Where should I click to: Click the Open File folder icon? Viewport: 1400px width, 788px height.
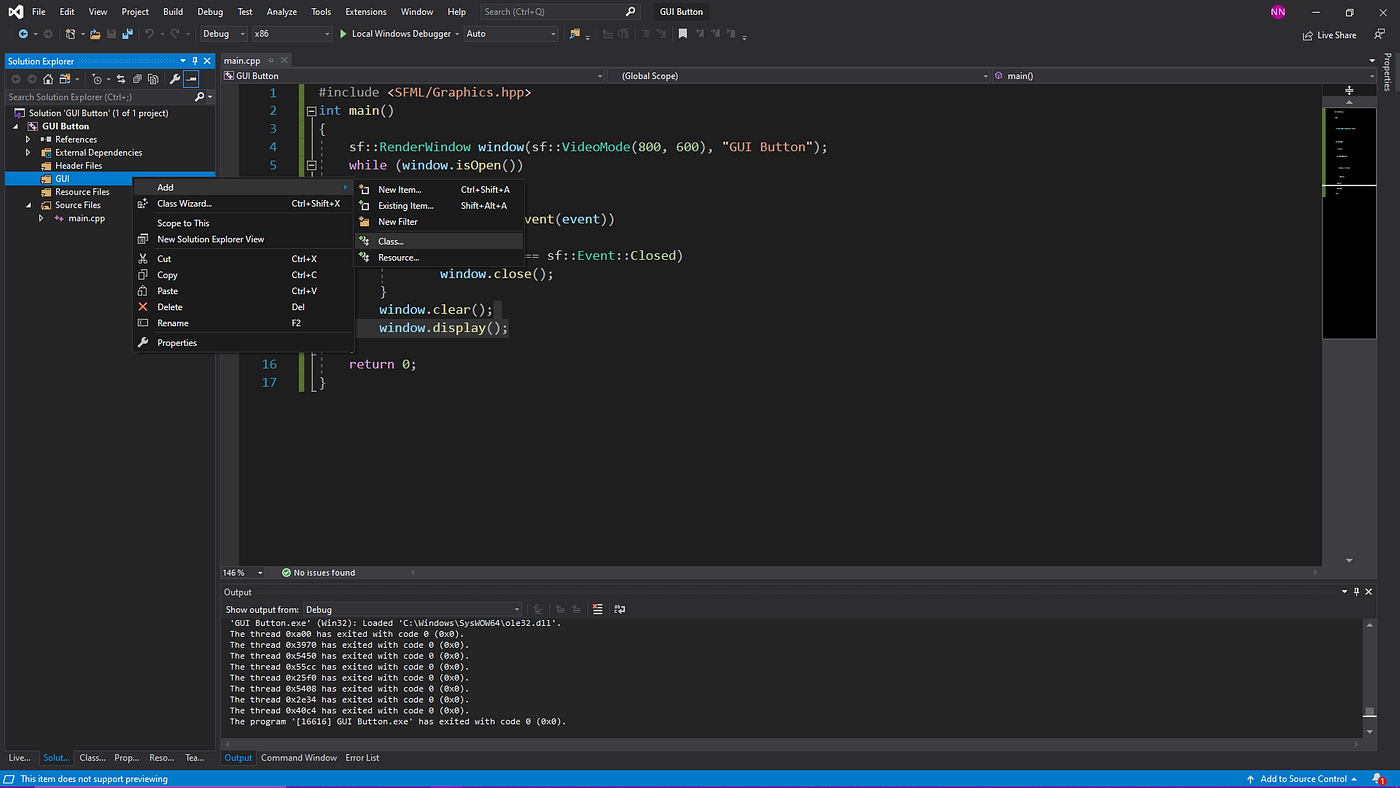(95, 34)
